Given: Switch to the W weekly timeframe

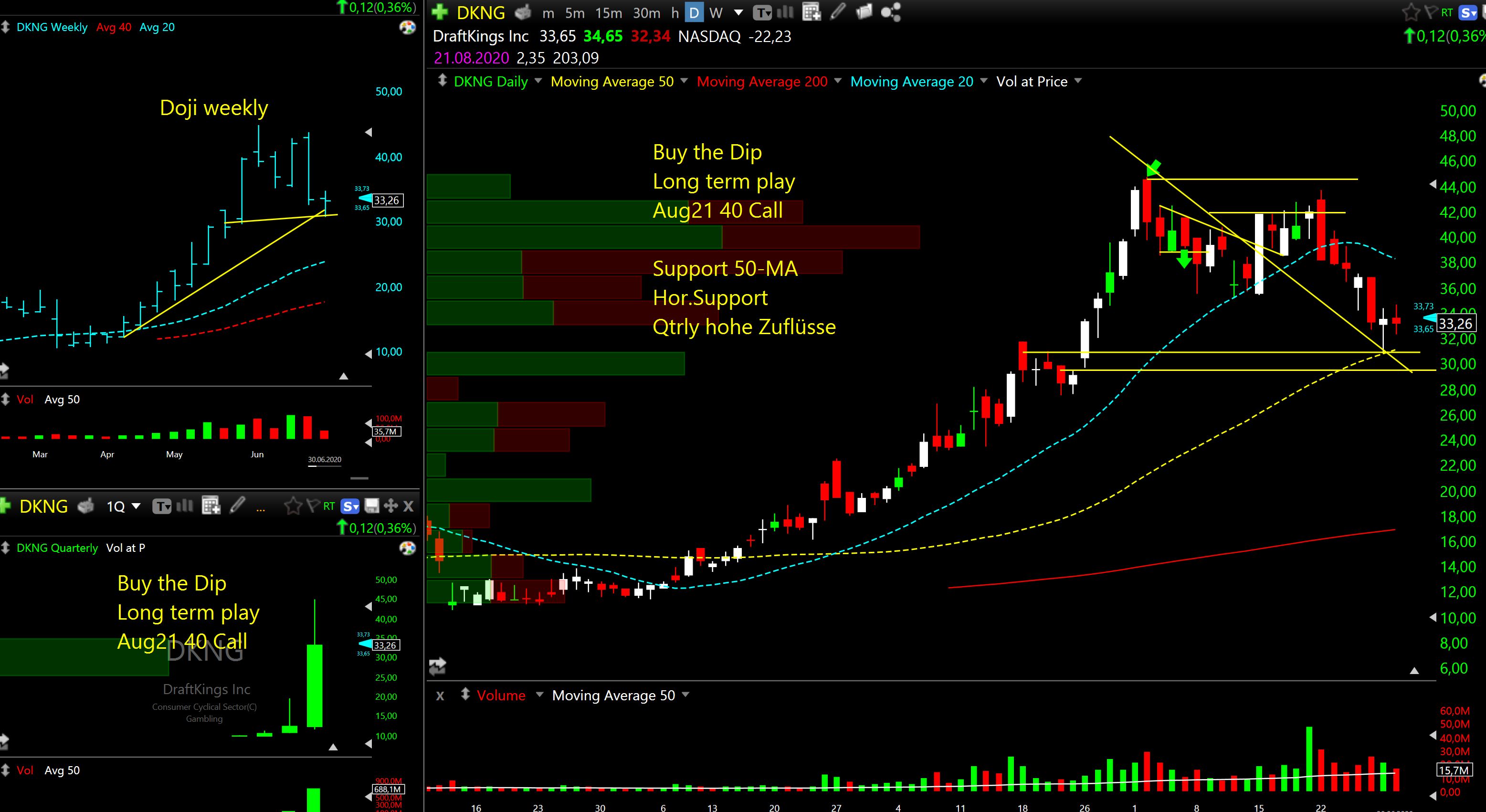Looking at the screenshot, I should 716,12.
